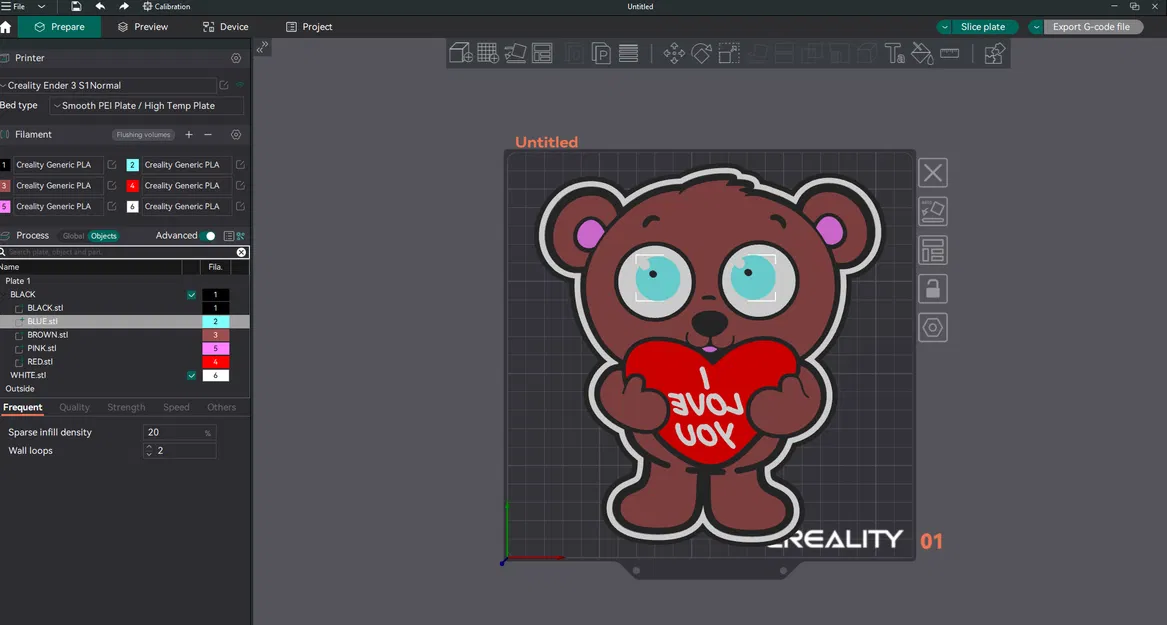Open the Bed type dropdown

tap(146, 105)
